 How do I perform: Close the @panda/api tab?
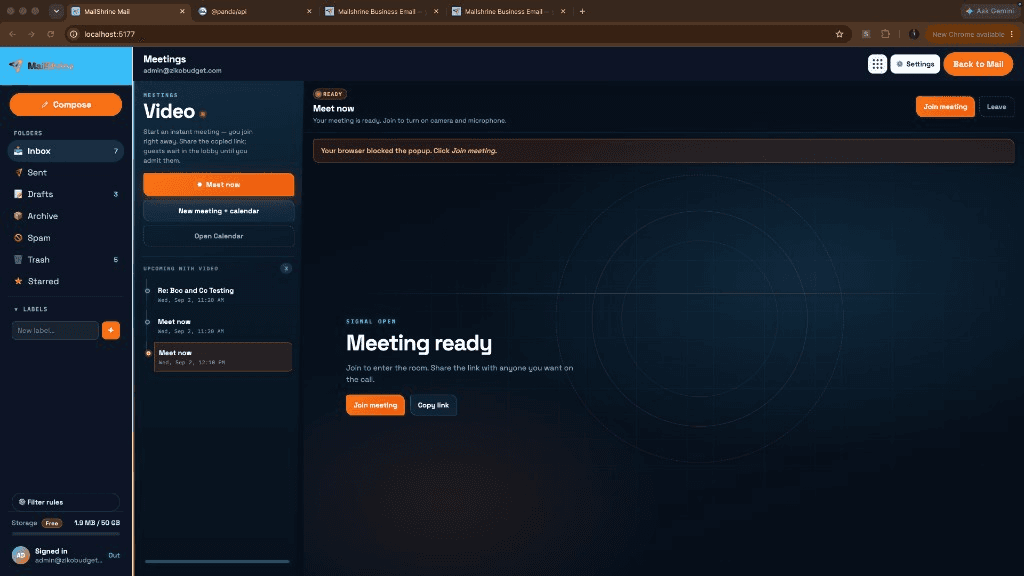(309, 11)
